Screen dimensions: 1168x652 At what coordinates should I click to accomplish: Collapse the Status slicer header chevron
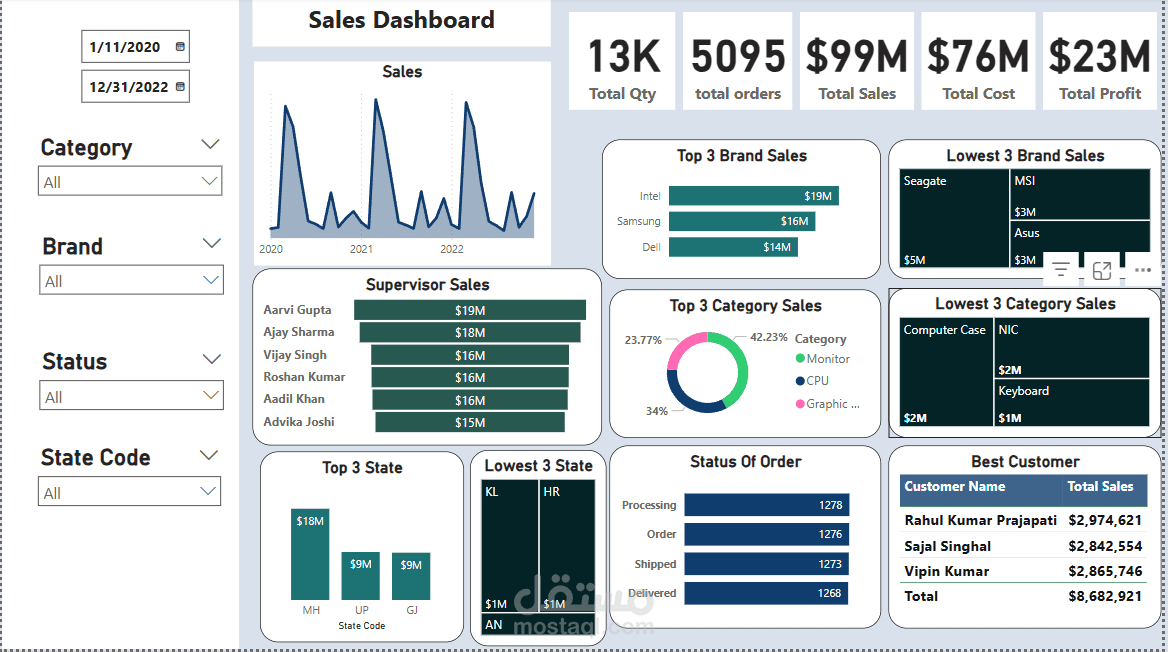point(212,359)
